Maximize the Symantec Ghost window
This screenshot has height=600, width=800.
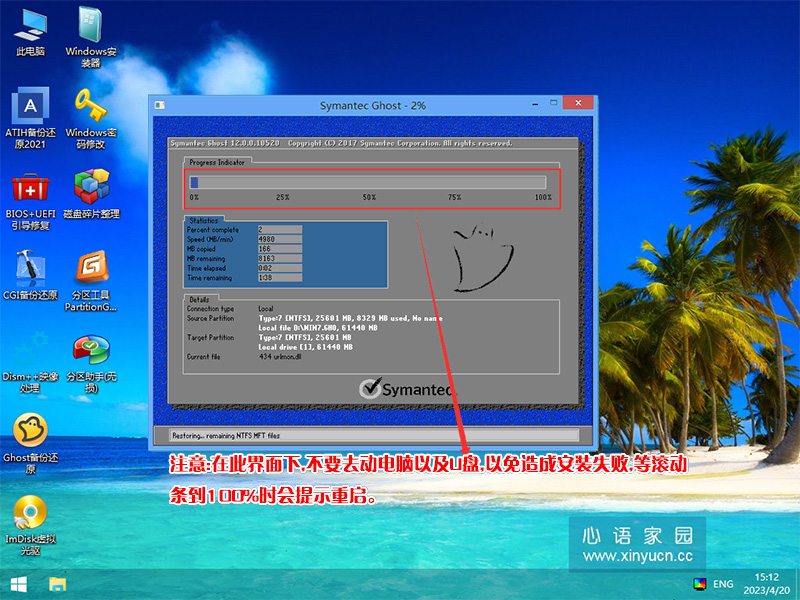click(554, 103)
